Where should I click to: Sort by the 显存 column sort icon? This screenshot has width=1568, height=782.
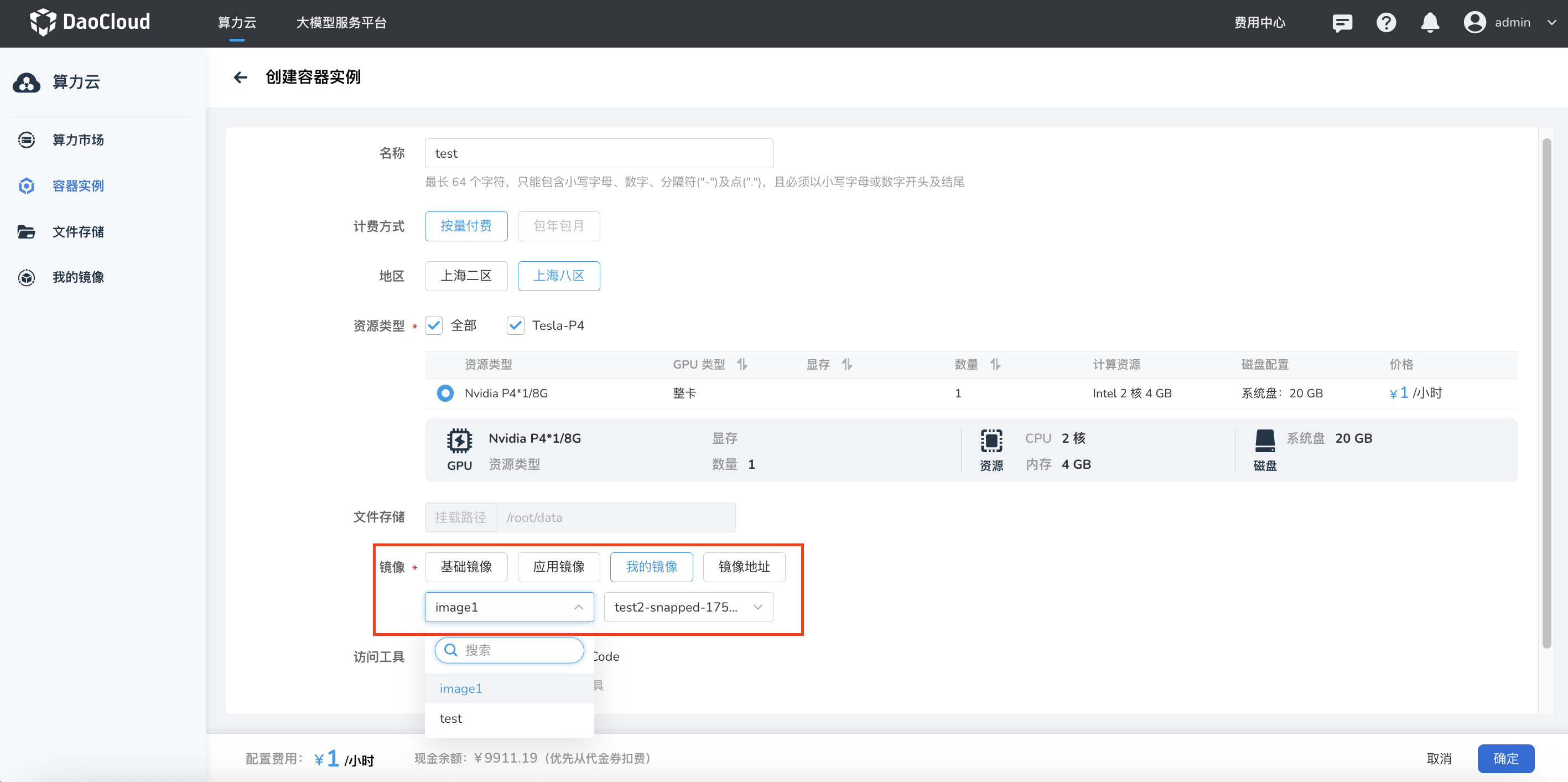pyautogui.click(x=847, y=364)
